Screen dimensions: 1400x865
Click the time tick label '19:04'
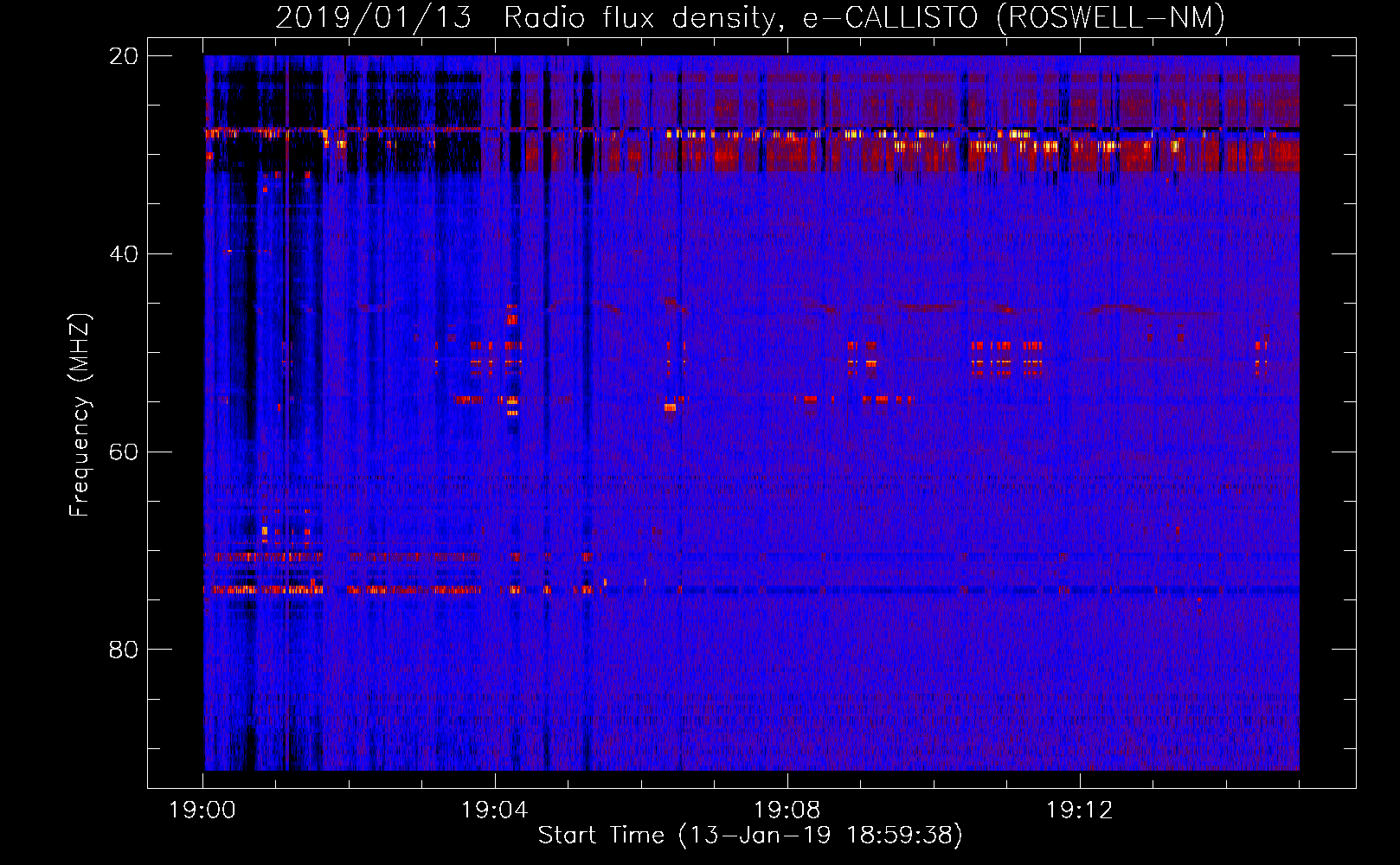click(x=495, y=811)
